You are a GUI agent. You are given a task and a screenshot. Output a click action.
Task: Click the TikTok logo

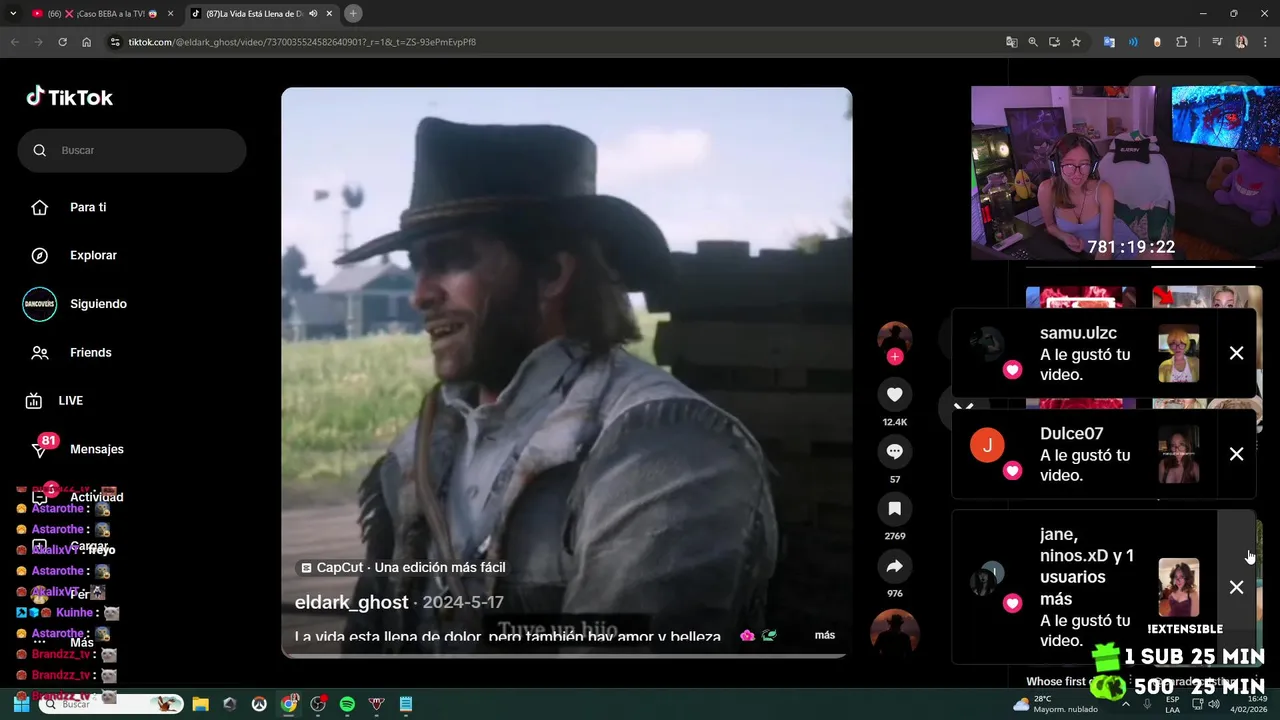pyautogui.click(x=69, y=97)
